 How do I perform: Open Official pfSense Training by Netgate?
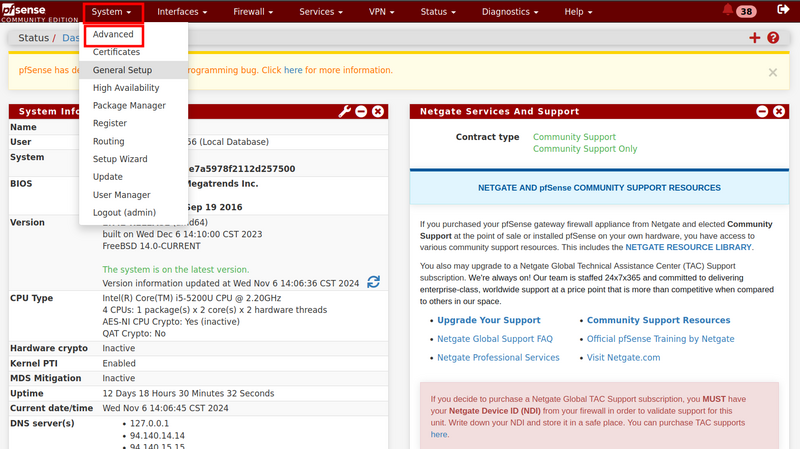coord(660,339)
